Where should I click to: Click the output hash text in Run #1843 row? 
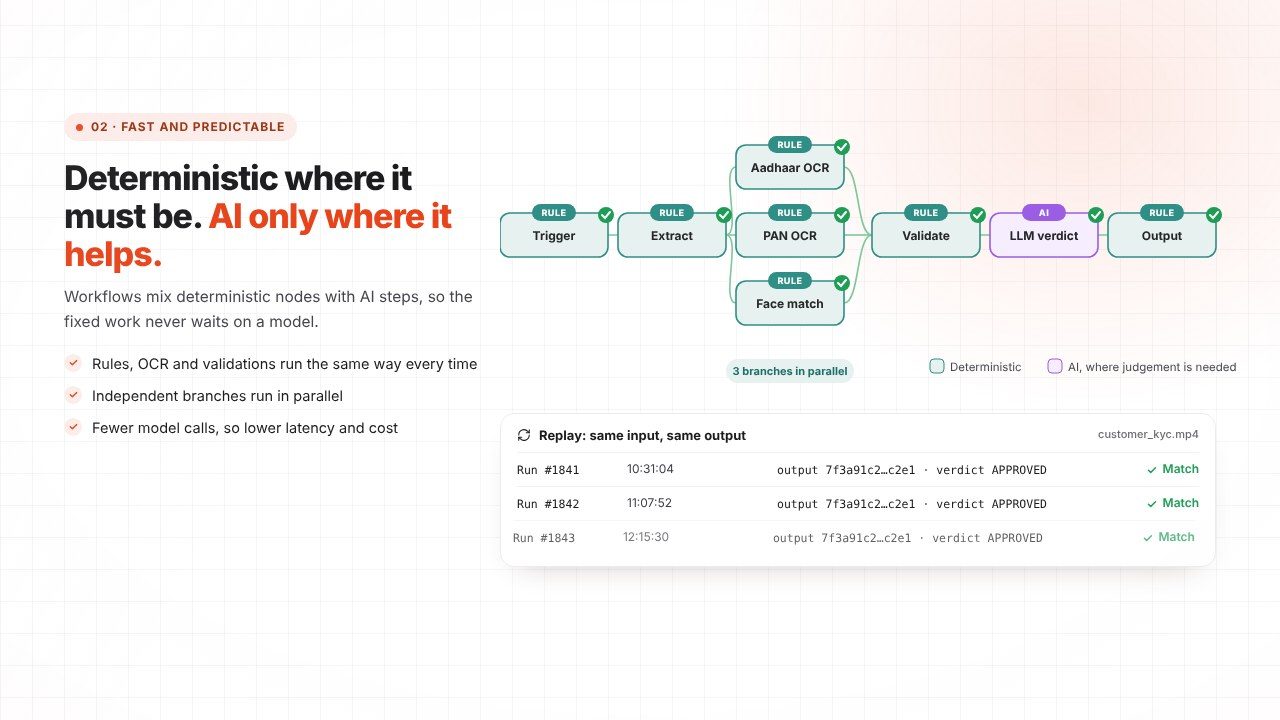point(908,538)
